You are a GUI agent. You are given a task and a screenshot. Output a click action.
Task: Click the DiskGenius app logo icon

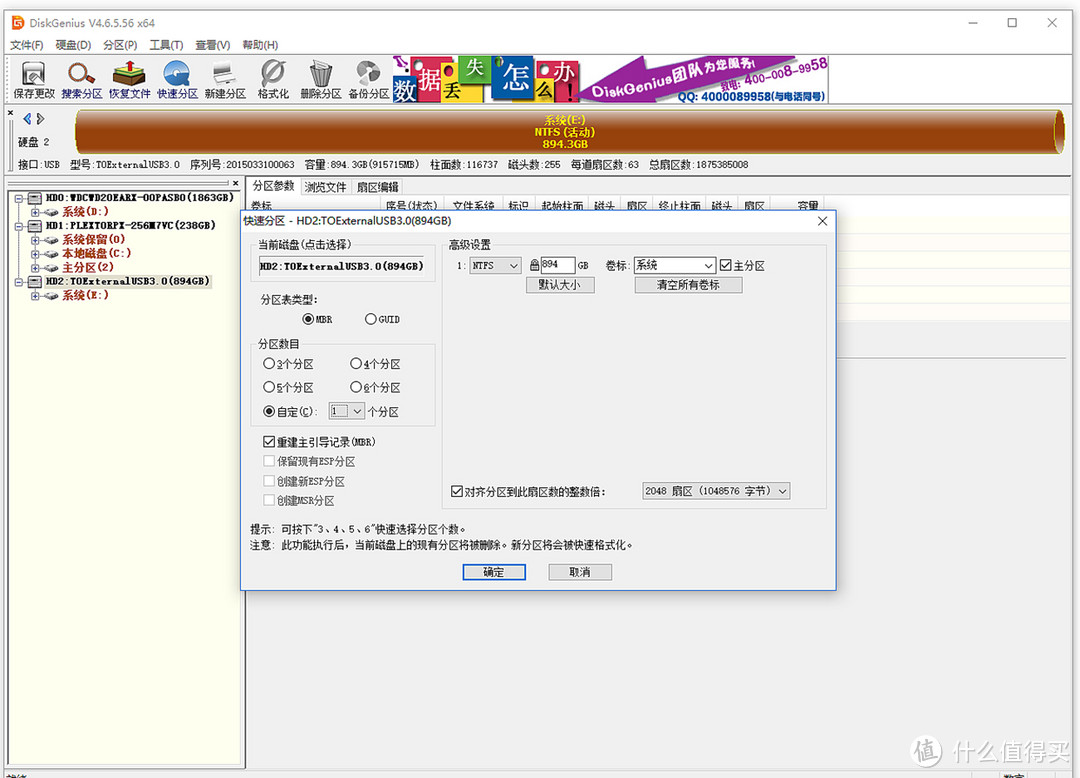click(x=18, y=23)
